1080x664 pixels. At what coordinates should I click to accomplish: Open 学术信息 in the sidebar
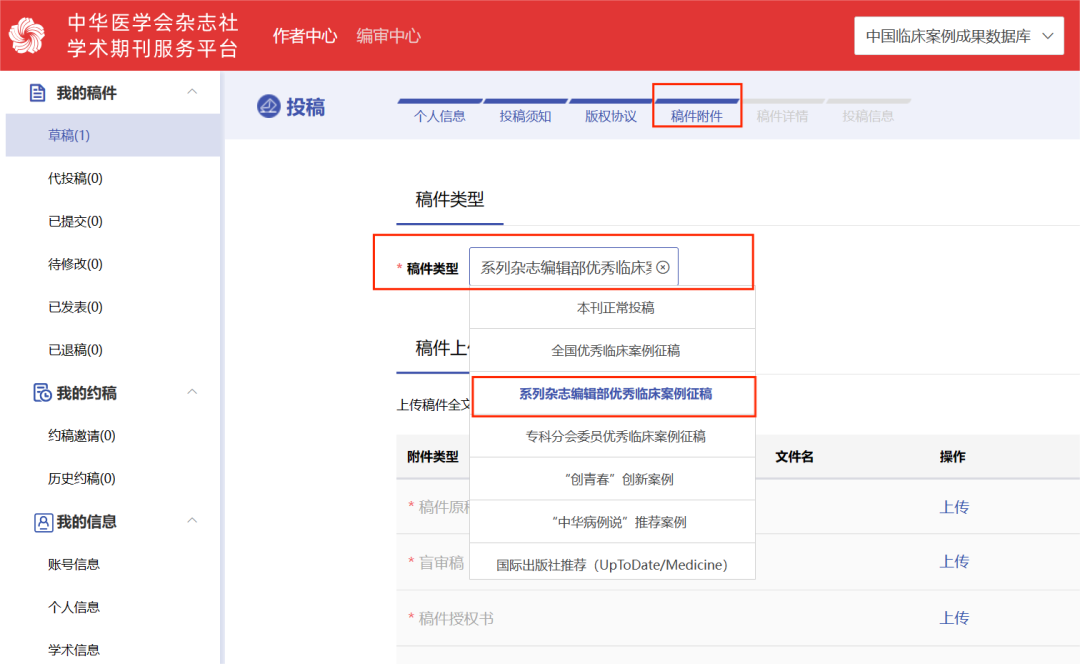[x=74, y=650]
